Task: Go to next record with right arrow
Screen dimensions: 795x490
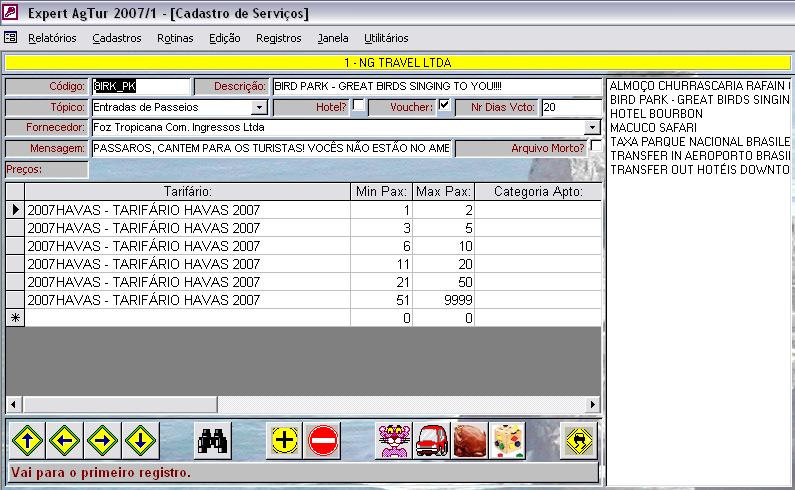Action: [104, 439]
